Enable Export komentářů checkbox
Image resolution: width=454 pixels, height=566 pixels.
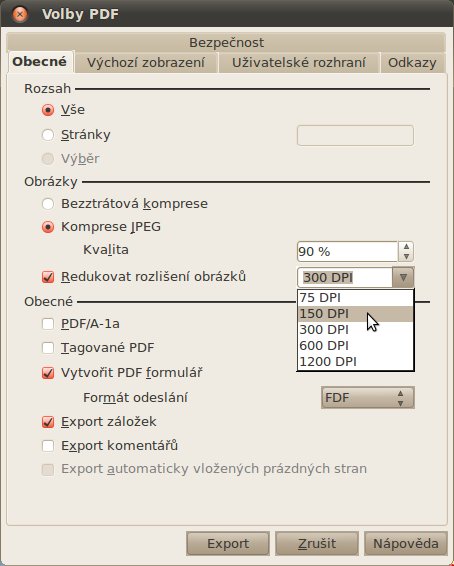click(x=48, y=446)
